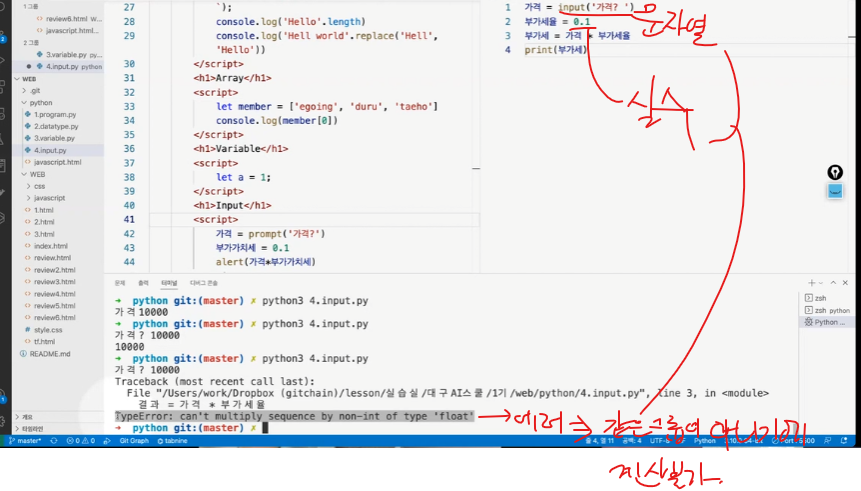Click the feedback icon in status bar
The height and width of the screenshot is (491, 861).
tap(828, 440)
